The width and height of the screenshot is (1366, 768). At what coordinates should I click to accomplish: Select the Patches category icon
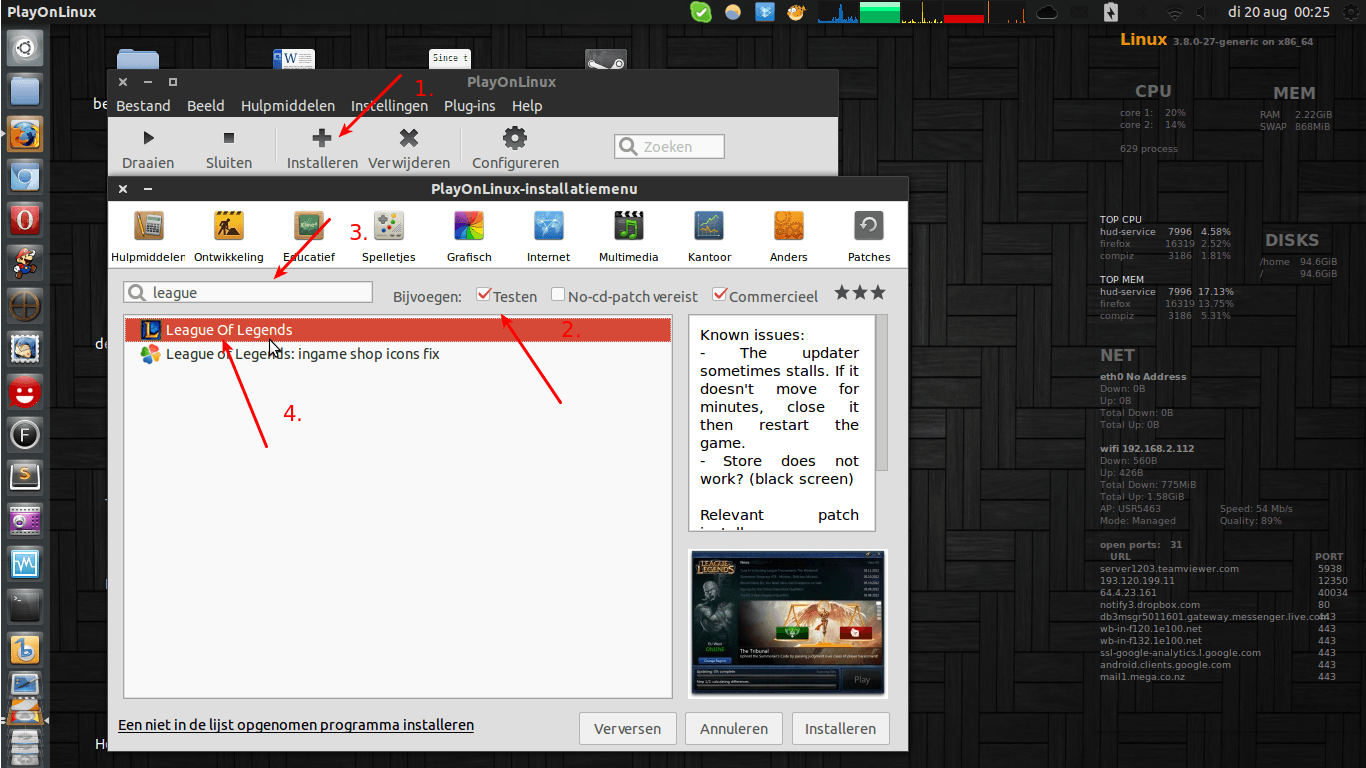[x=869, y=226]
